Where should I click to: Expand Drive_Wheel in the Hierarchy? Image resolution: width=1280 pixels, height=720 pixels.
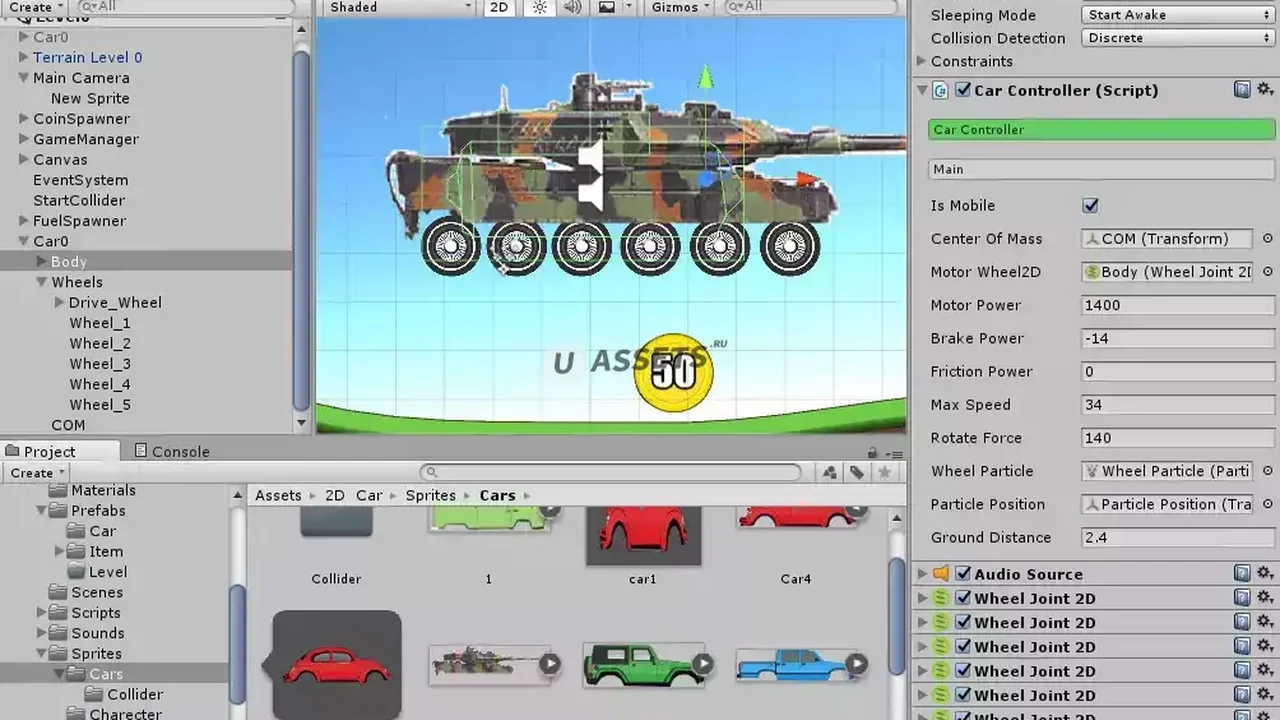tap(60, 302)
